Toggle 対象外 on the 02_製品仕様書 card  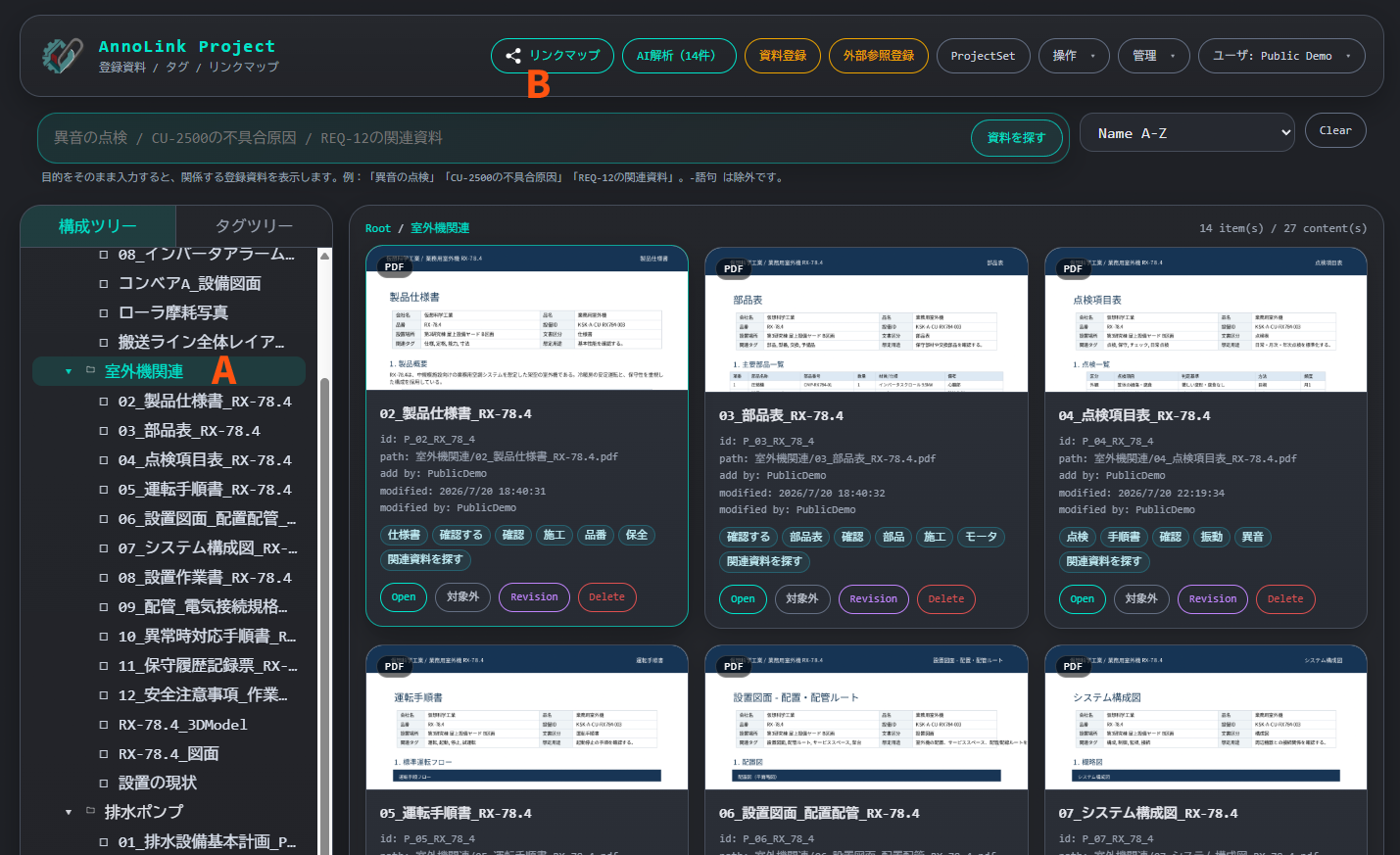point(462,596)
